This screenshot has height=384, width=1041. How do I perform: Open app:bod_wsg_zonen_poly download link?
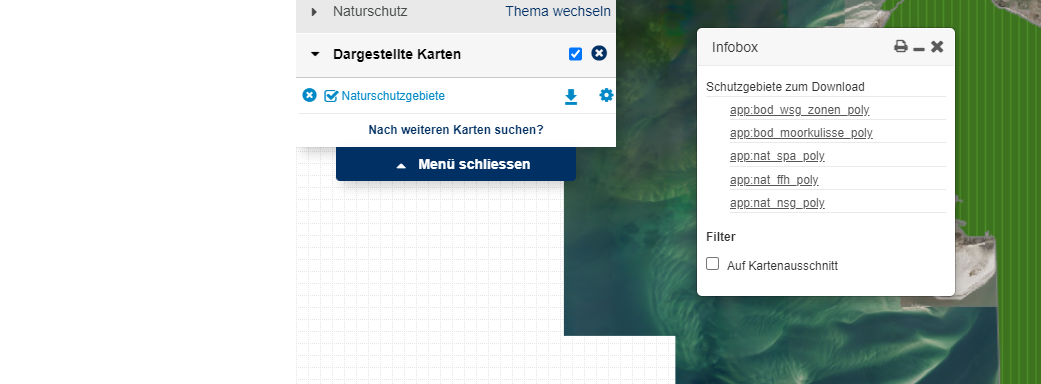click(799, 110)
